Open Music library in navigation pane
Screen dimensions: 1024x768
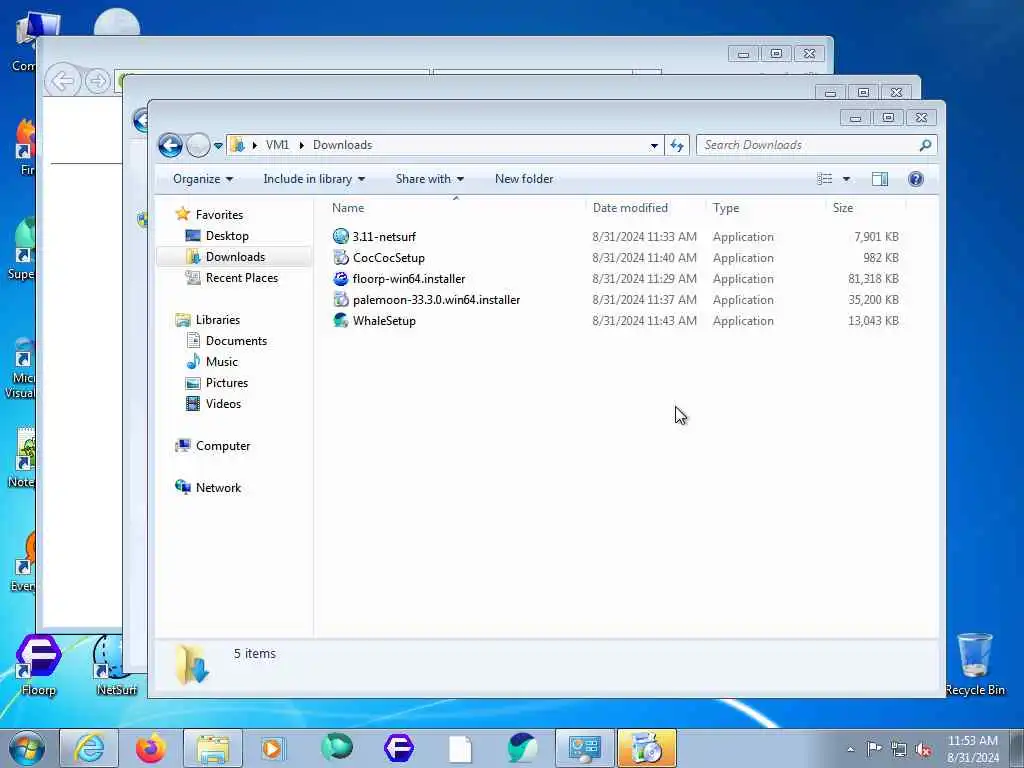[x=221, y=361]
